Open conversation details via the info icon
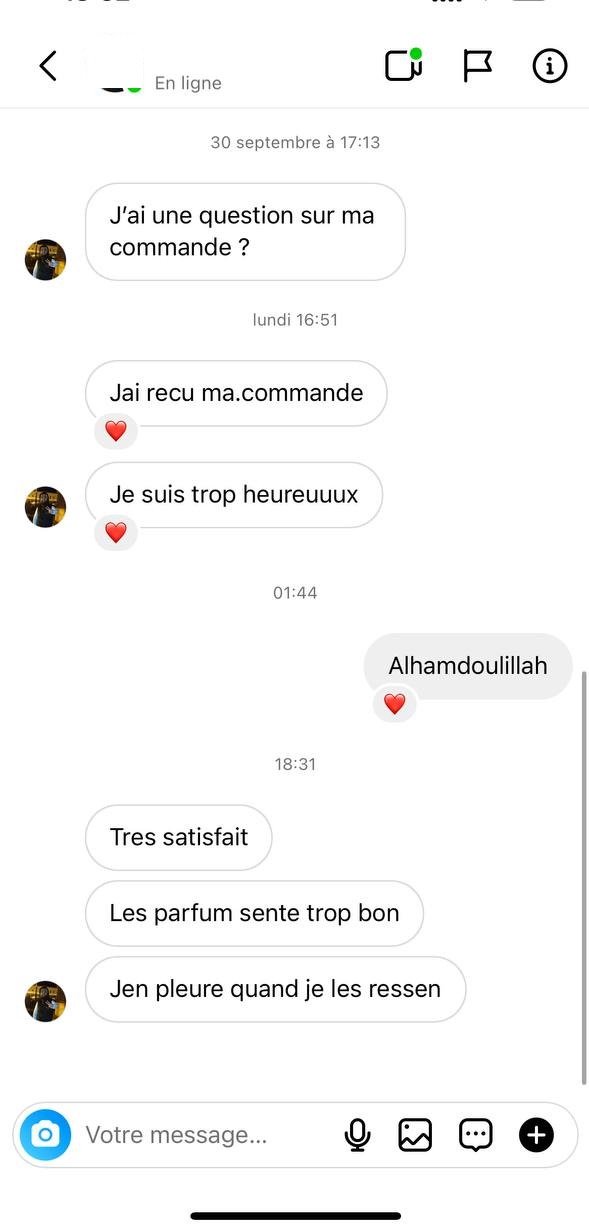The width and height of the screenshot is (589, 1232). coord(549,66)
